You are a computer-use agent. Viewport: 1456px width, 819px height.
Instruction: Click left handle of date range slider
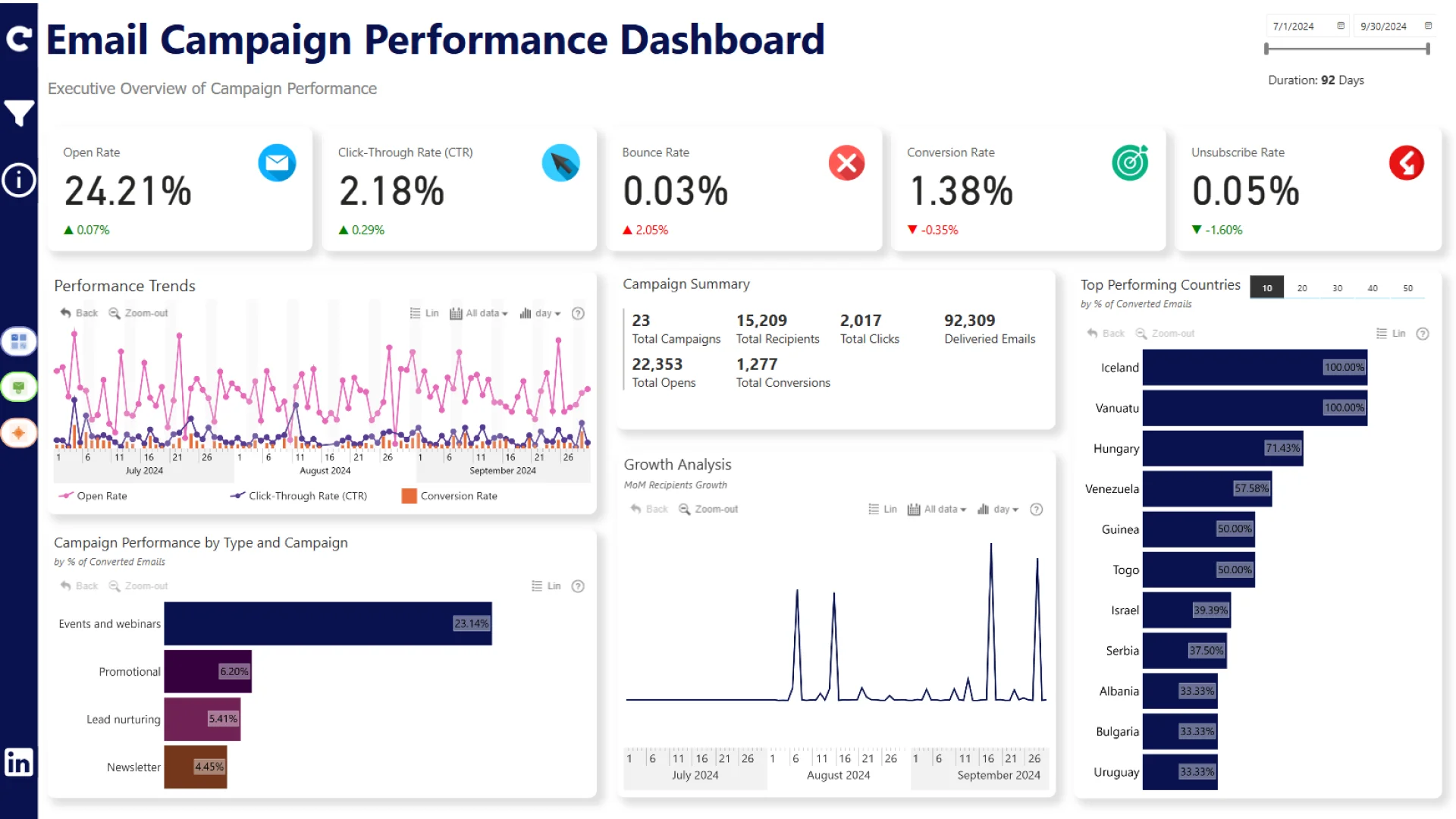[x=1266, y=49]
